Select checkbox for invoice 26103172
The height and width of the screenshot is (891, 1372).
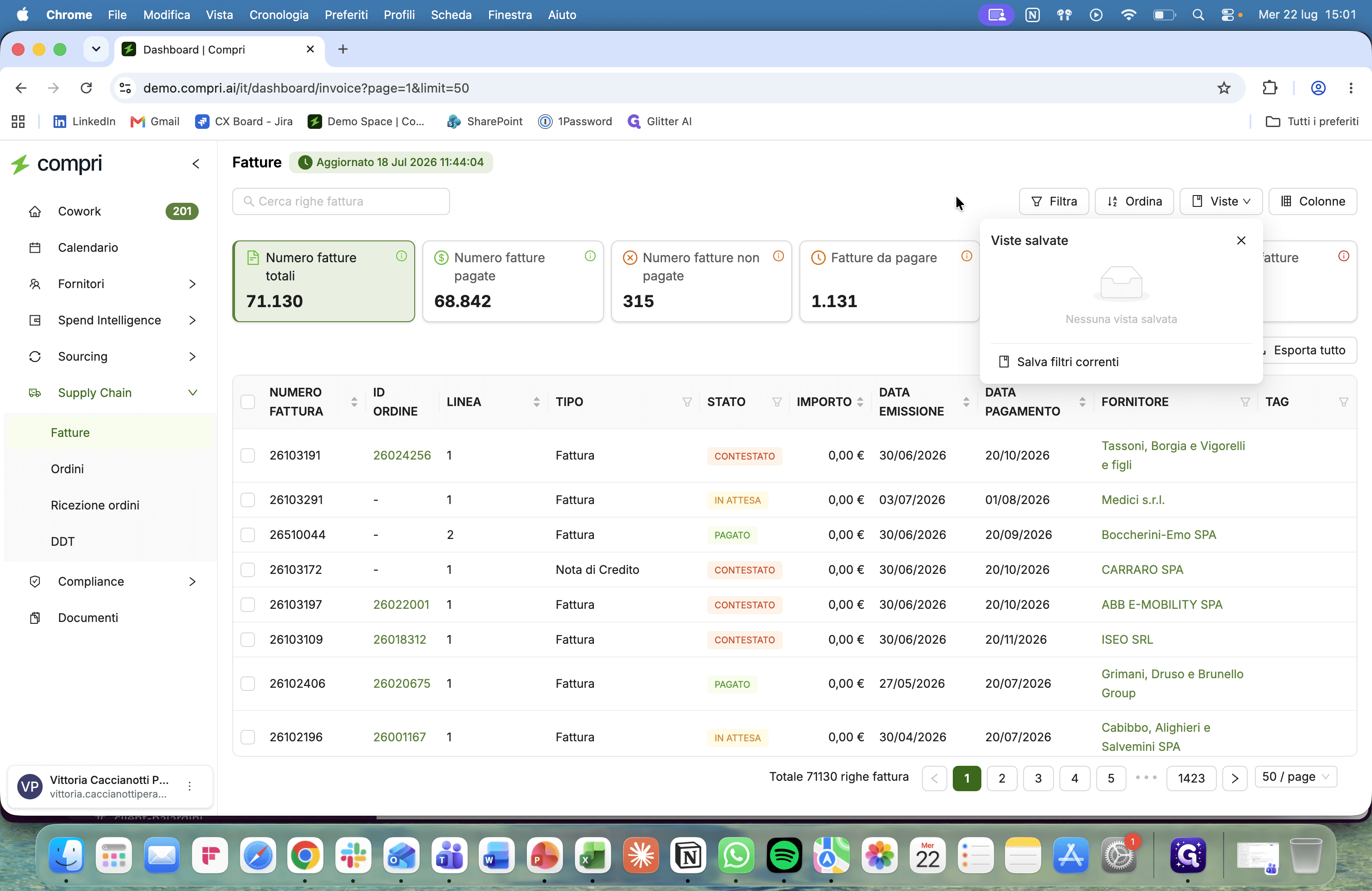(248, 570)
